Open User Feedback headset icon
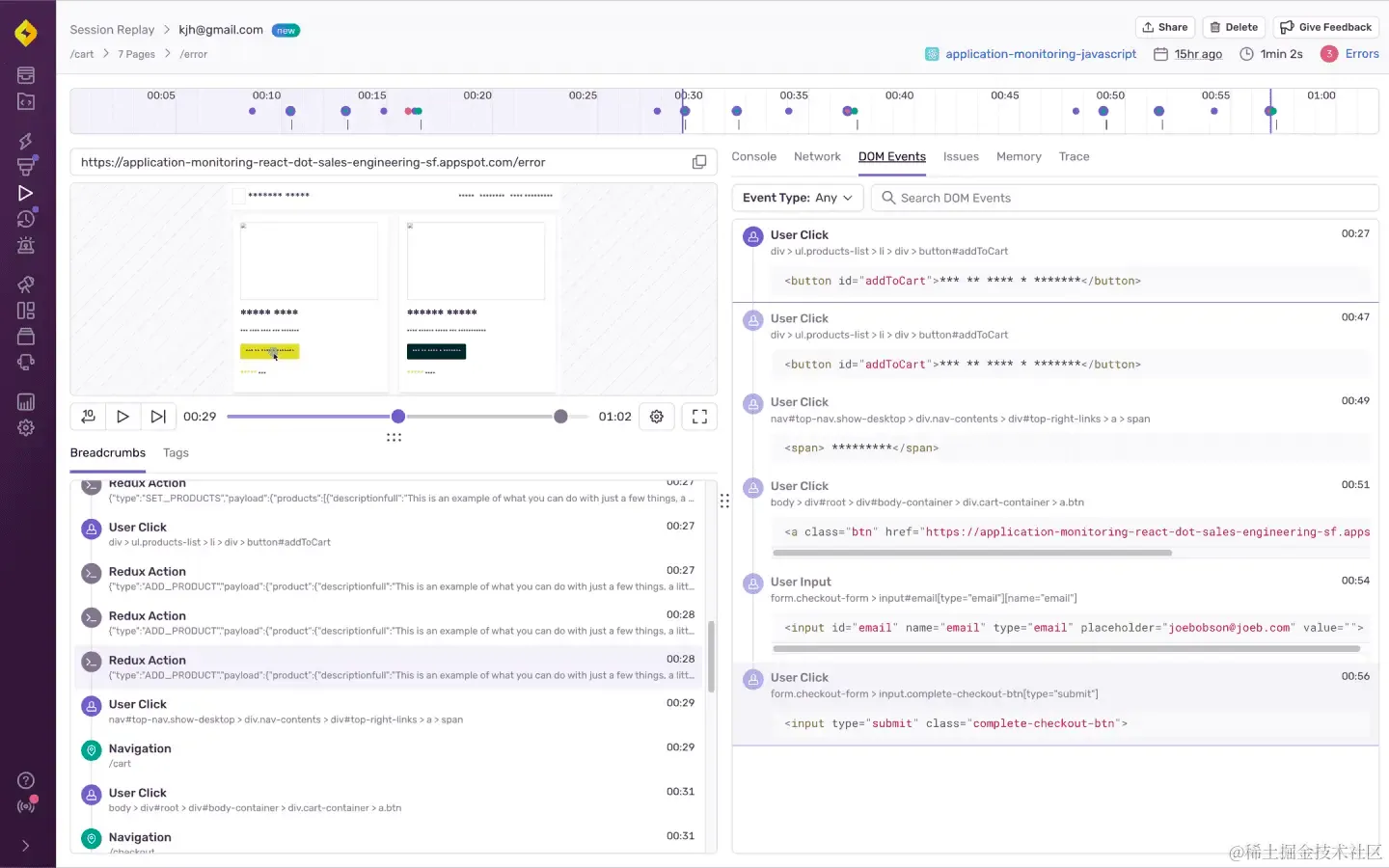 tap(26, 363)
